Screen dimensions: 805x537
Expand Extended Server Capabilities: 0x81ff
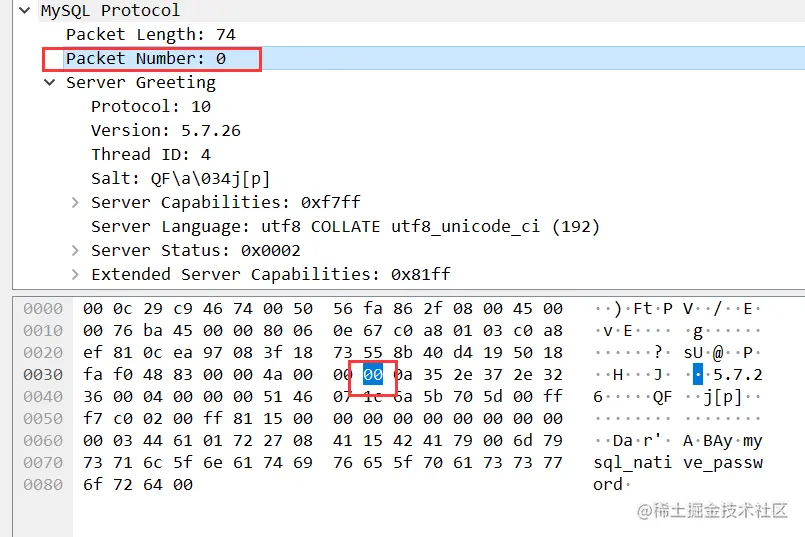point(75,274)
